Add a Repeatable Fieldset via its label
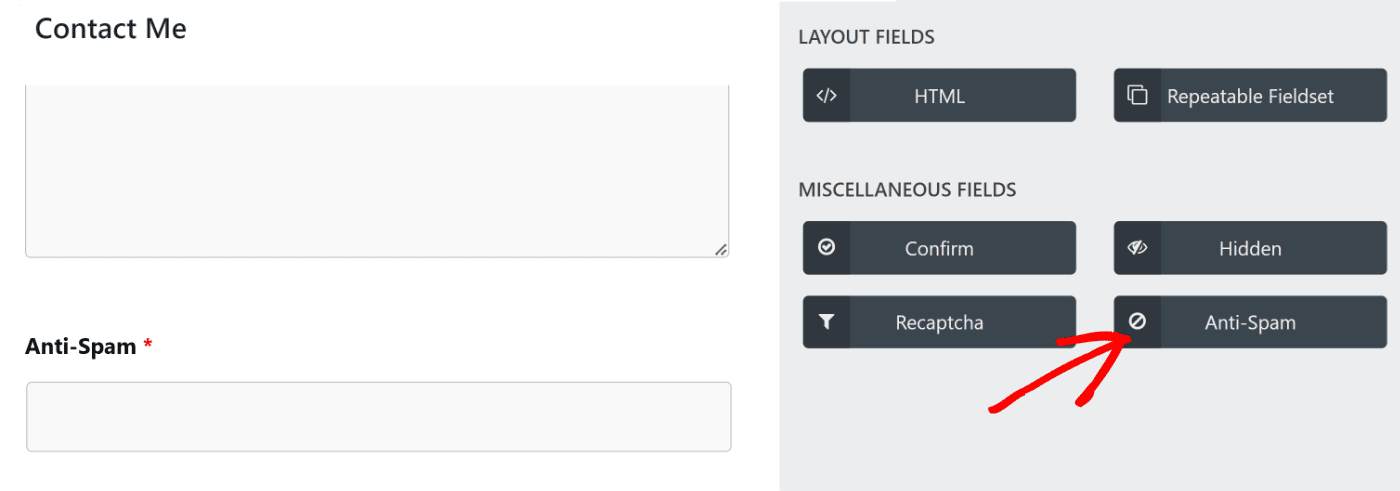Screen dimensions: 1400x491 click(1250, 96)
